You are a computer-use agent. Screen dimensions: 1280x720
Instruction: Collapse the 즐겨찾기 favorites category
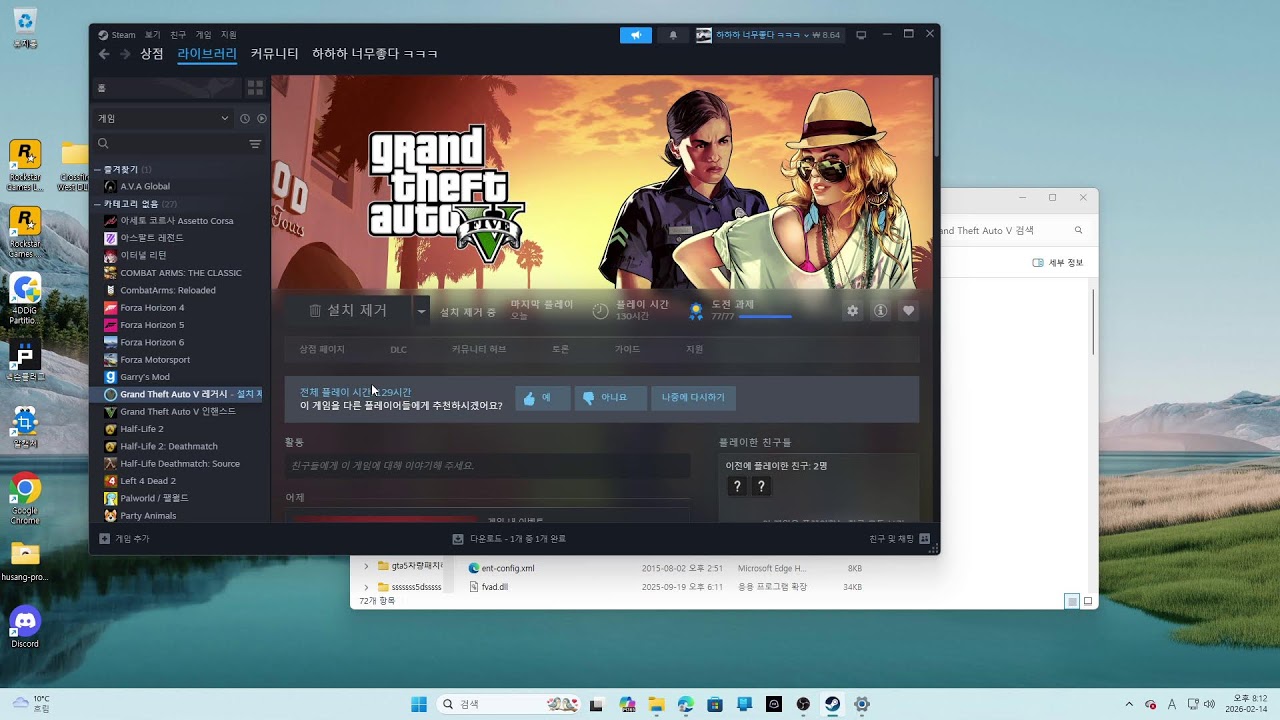(98, 170)
